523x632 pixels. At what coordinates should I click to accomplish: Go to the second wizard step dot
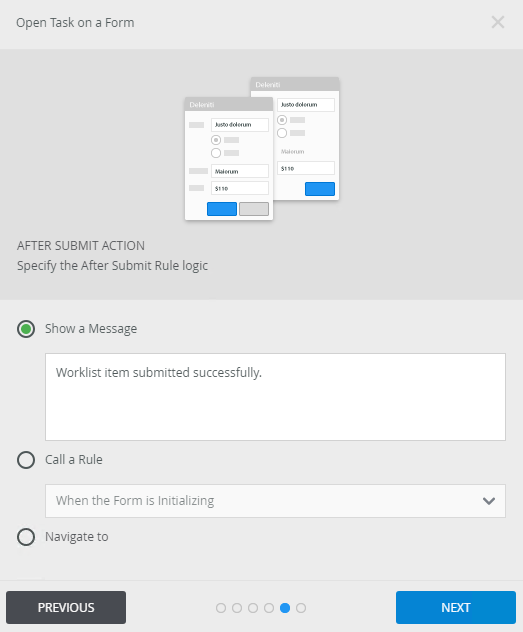tap(237, 608)
